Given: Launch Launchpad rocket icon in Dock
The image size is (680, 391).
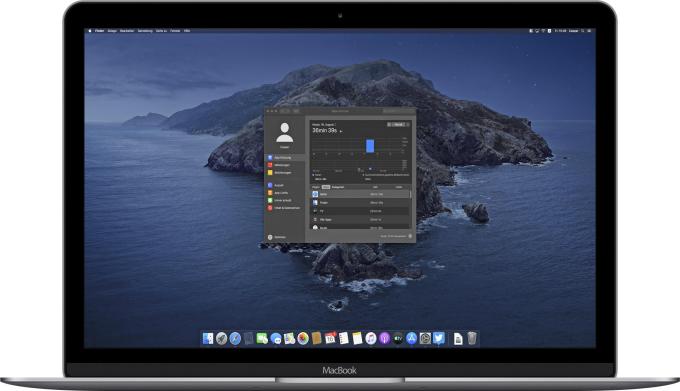Looking at the screenshot, I should coord(222,338).
